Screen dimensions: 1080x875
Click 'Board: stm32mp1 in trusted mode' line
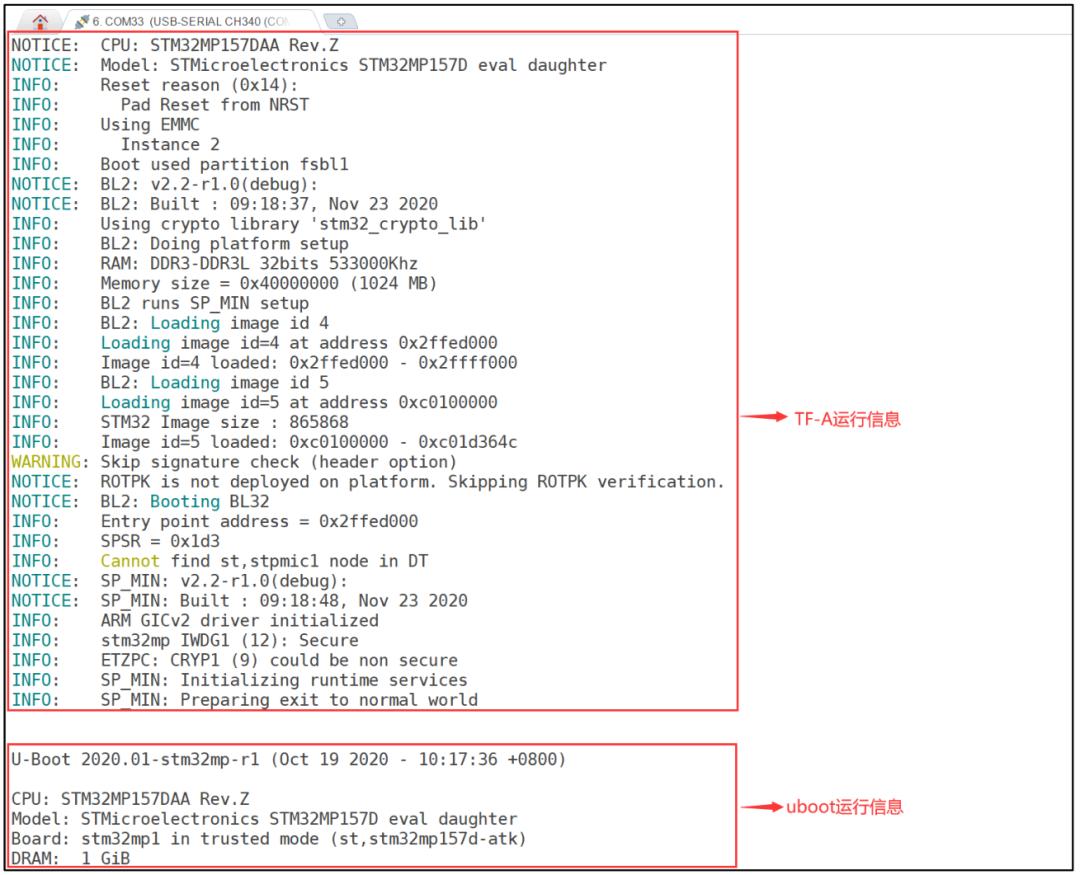click(269, 839)
